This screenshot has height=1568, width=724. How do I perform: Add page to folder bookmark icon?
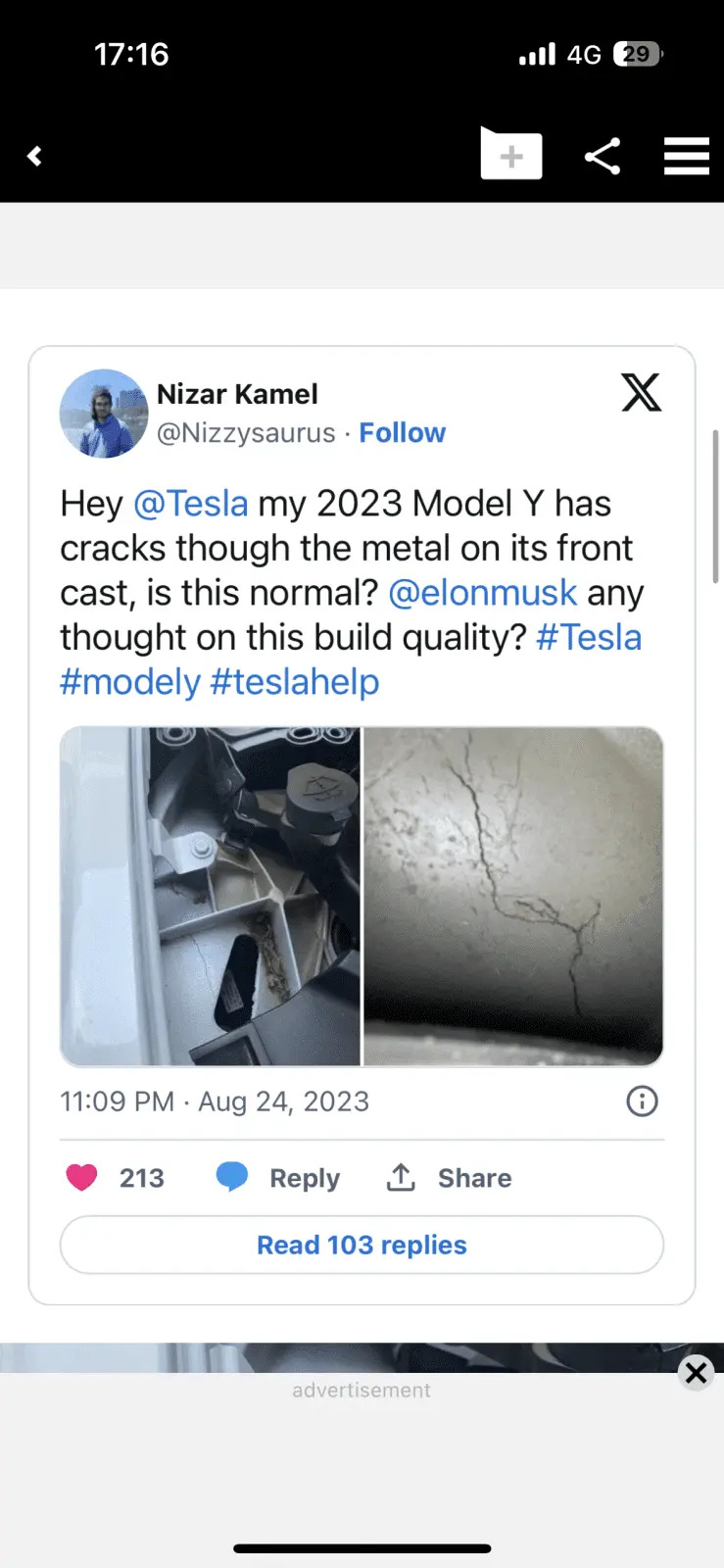[x=510, y=155]
